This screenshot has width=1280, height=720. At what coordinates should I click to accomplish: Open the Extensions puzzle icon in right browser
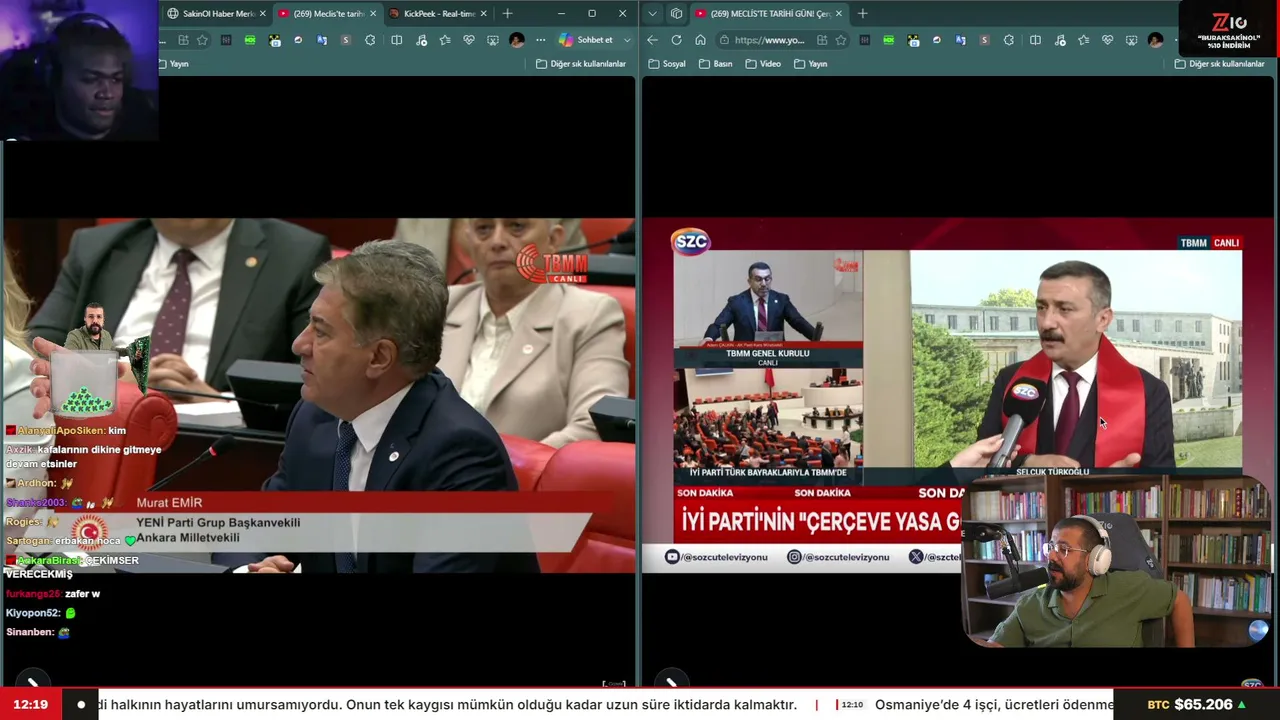(x=1008, y=40)
